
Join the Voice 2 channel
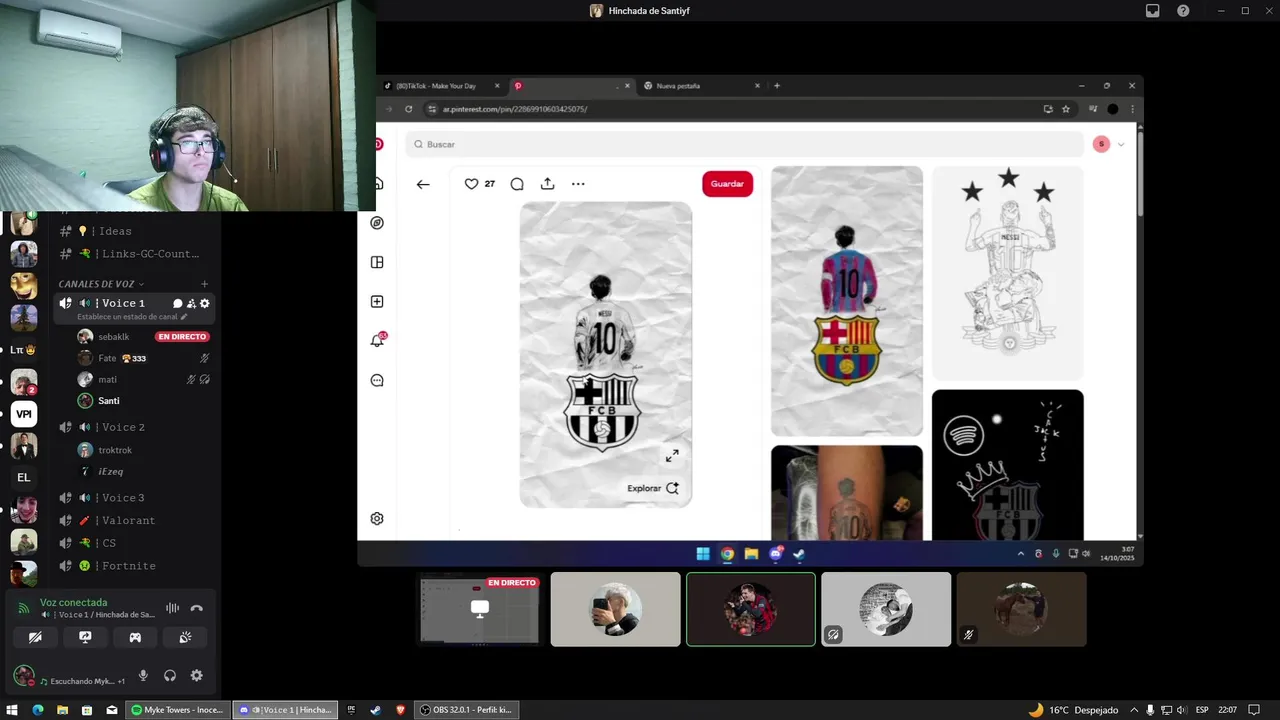tap(133, 427)
